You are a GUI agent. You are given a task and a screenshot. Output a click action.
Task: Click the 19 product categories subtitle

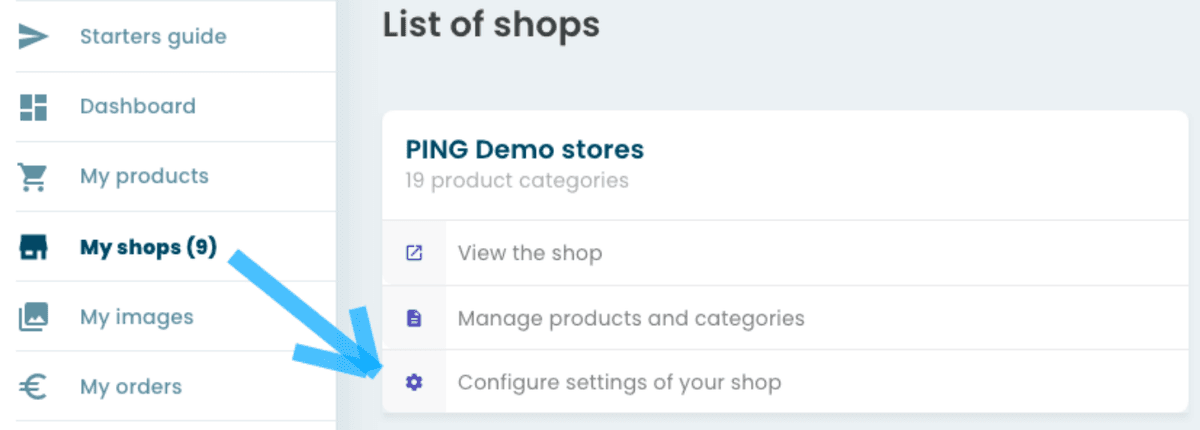(517, 181)
